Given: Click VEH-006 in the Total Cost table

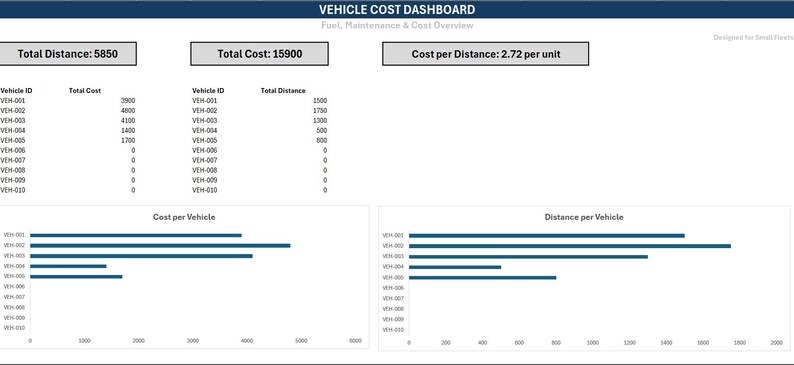Looking at the screenshot, I should 13,150.
